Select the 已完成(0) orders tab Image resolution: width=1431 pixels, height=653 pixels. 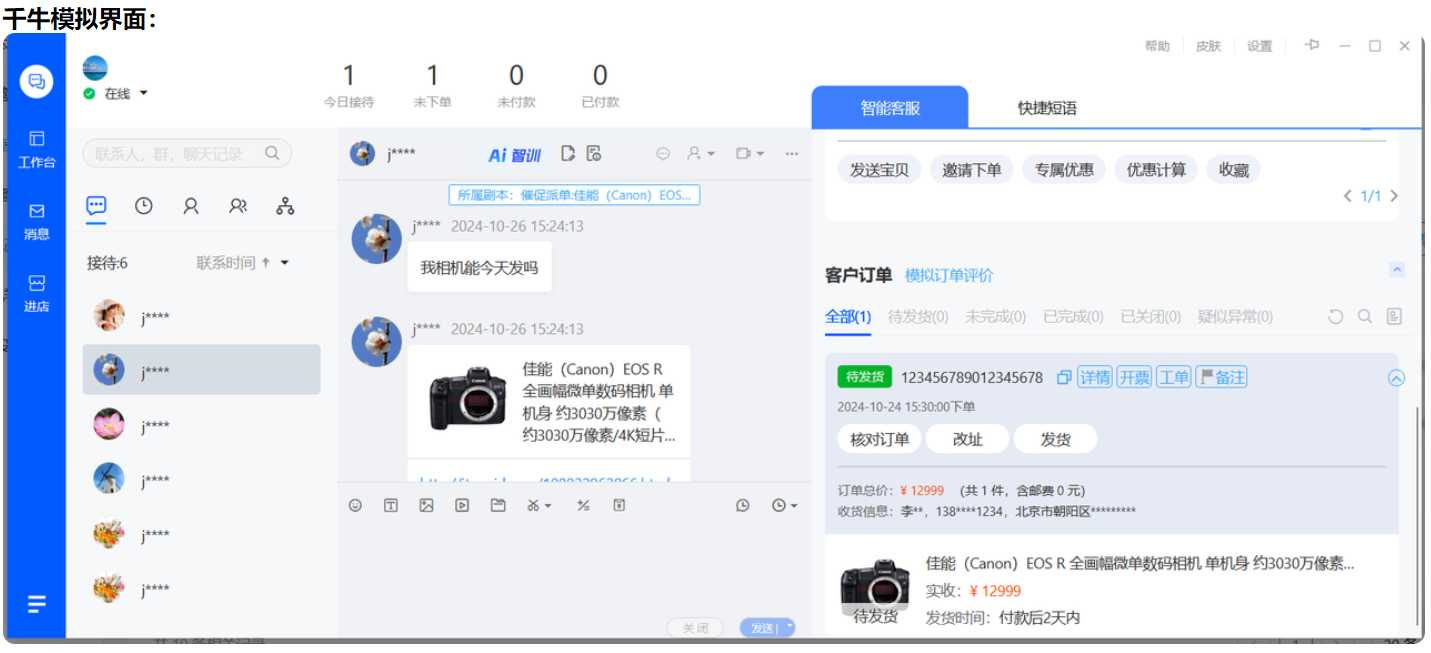[1073, 316]
